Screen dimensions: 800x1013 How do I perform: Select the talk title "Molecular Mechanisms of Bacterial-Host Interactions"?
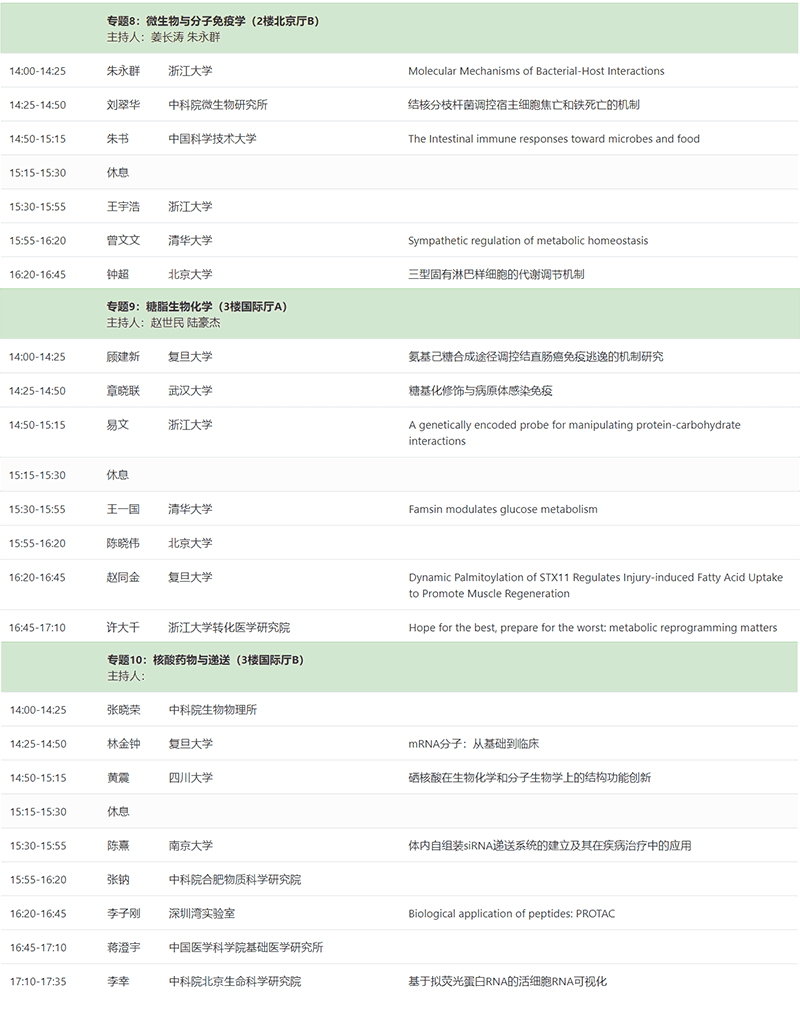(x=536, y=71)
